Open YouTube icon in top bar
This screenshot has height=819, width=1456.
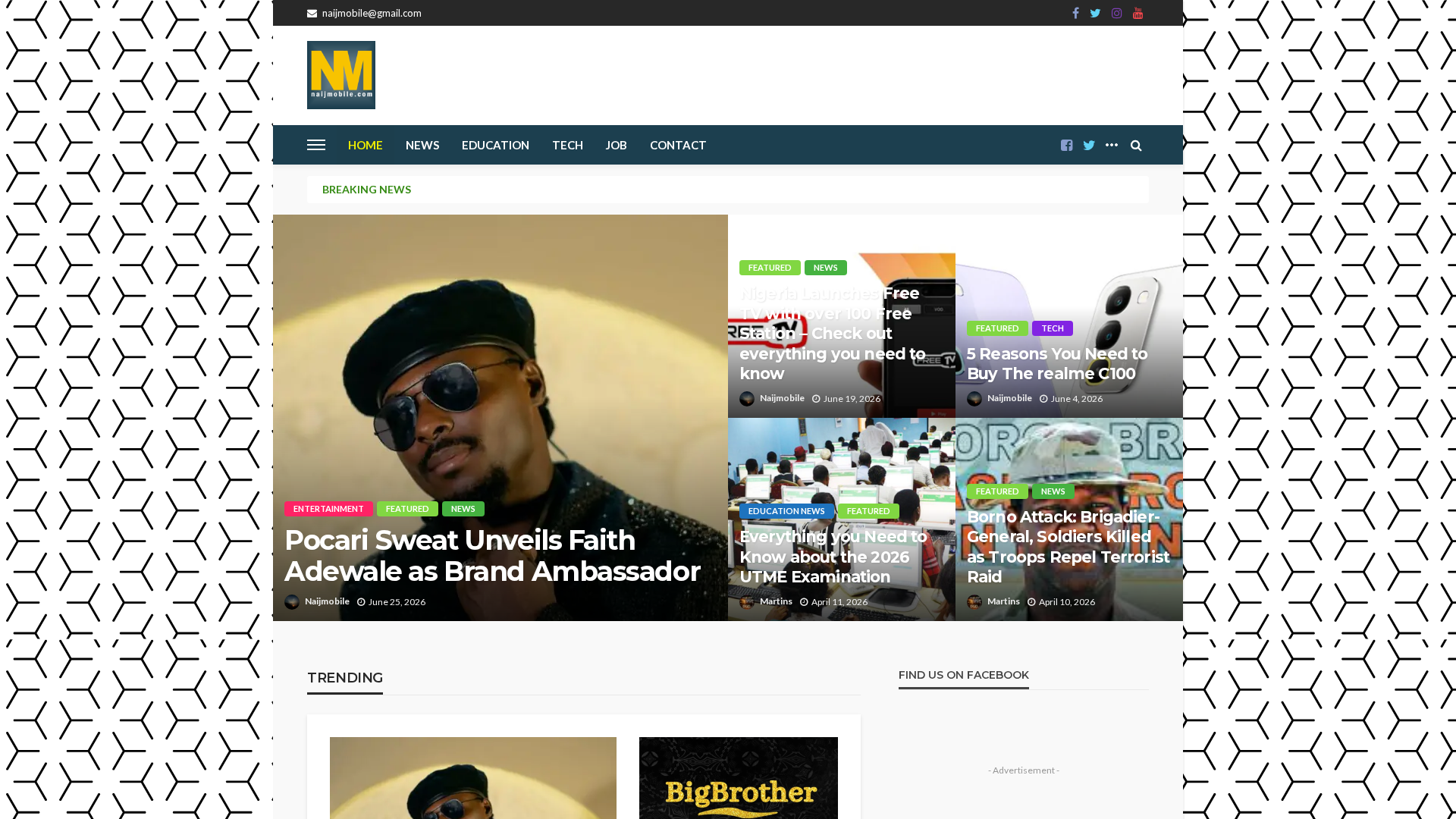point(1137,13)
